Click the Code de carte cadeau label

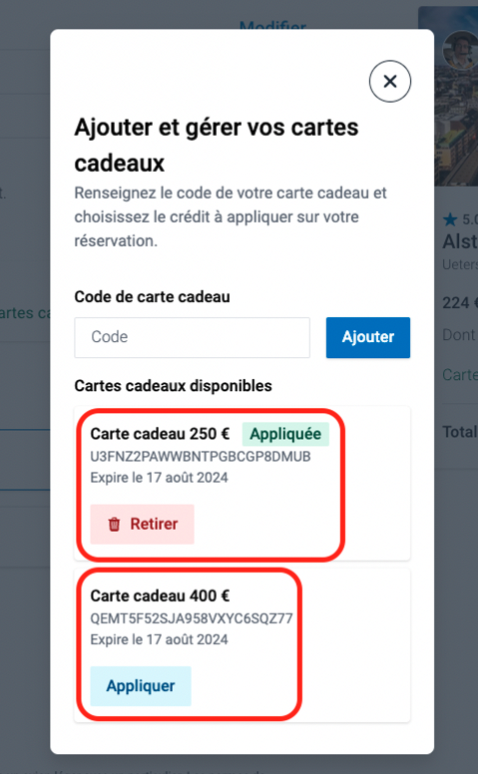click(x=152, y=297)
